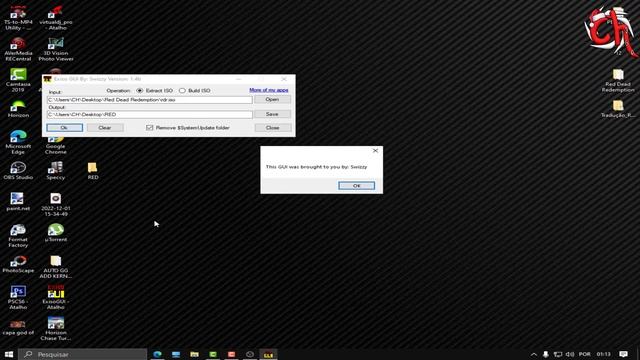Open the clock showing 01:13
640x360 pixels.
(604, 354)
